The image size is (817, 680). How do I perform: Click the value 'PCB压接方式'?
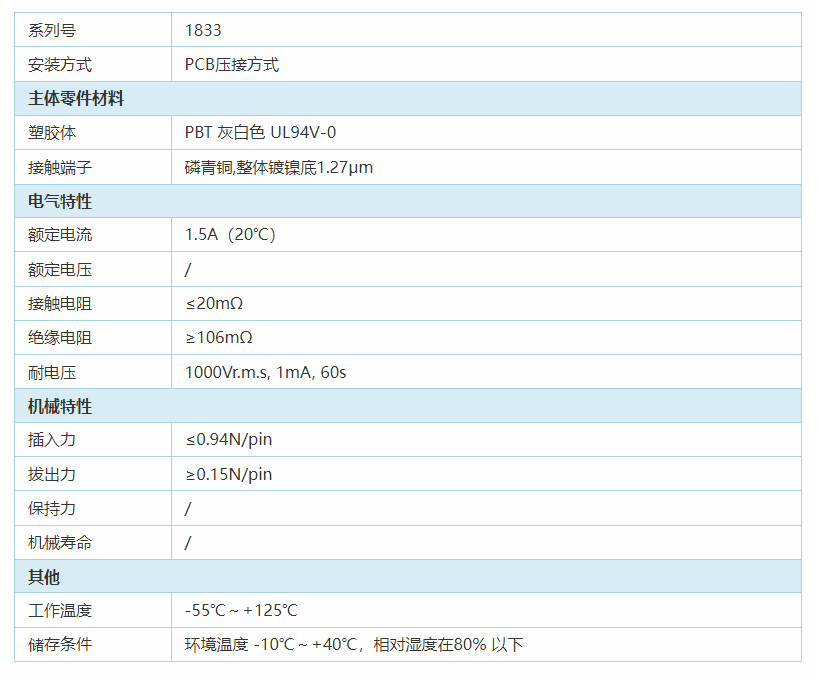232,65
